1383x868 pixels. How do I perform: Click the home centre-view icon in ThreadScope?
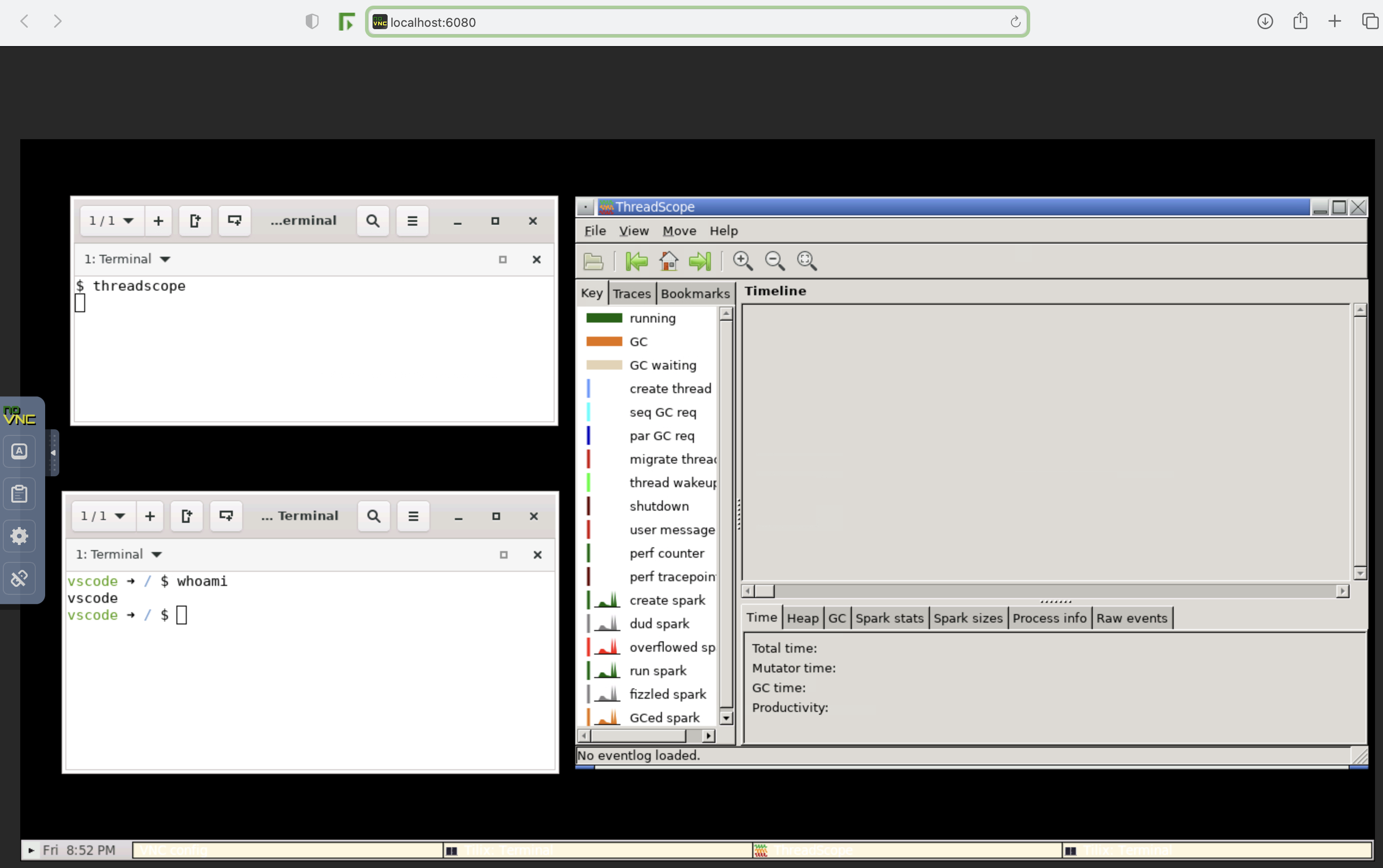pyautogui.click(x=668, y=261)
